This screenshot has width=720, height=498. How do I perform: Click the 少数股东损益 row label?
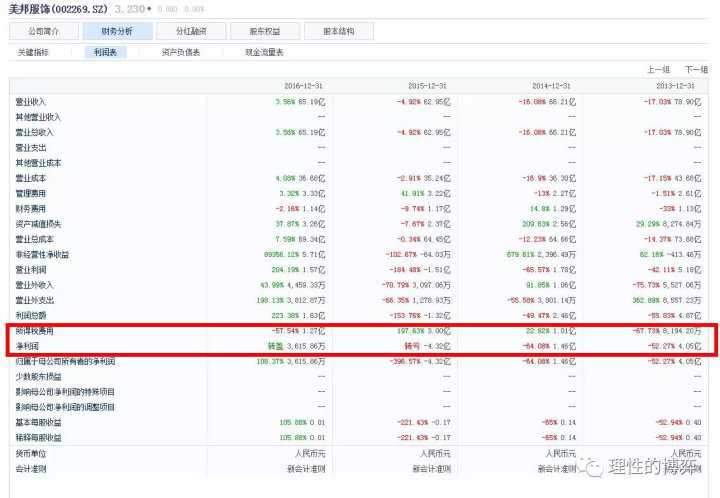point(38,376)
